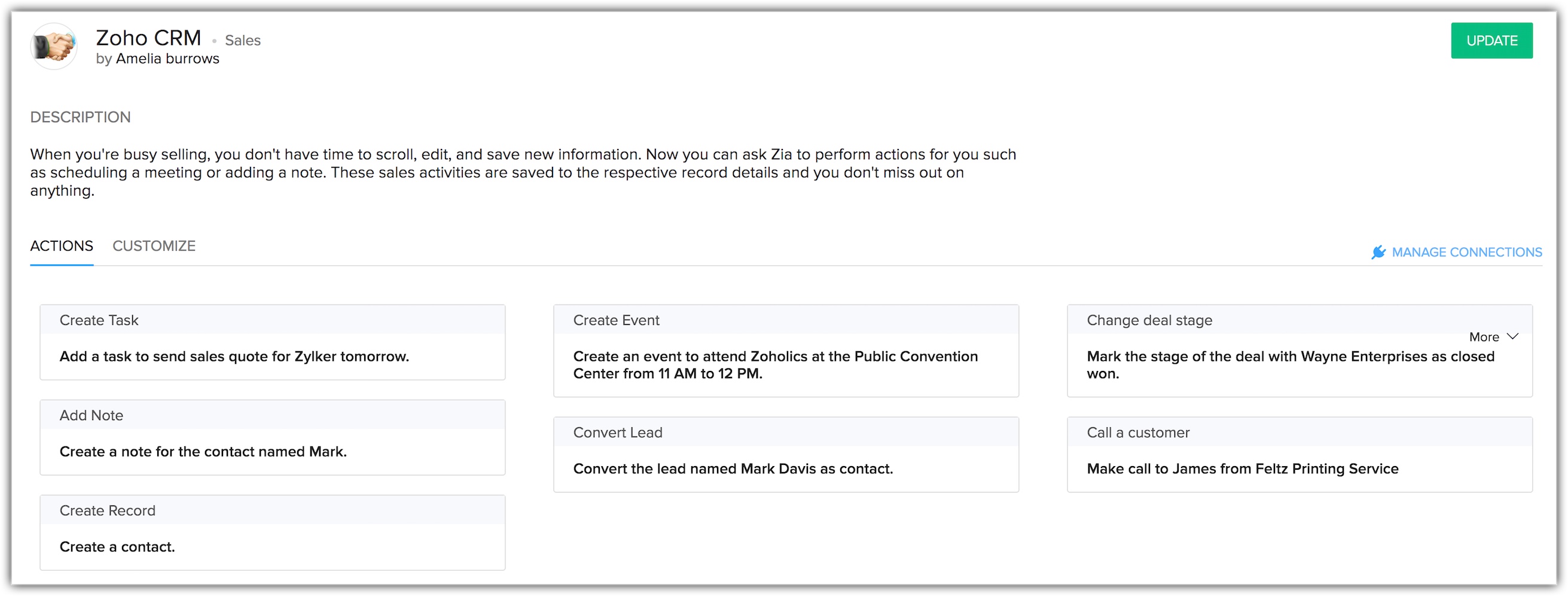Click sample text about Zylker sales quote
The width and height of the screenshot is (1568, 596).
tap(234, 356)
